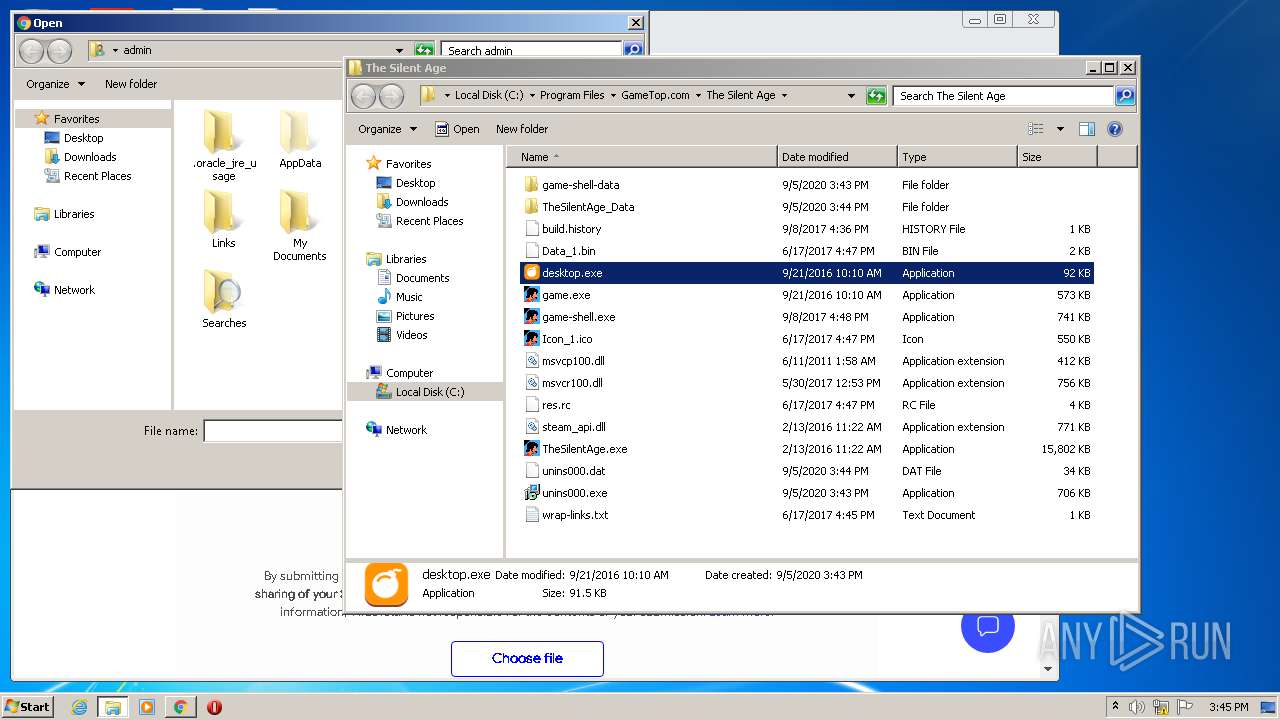
Task: Select unins000.exe installer icon
Action: 532,493
